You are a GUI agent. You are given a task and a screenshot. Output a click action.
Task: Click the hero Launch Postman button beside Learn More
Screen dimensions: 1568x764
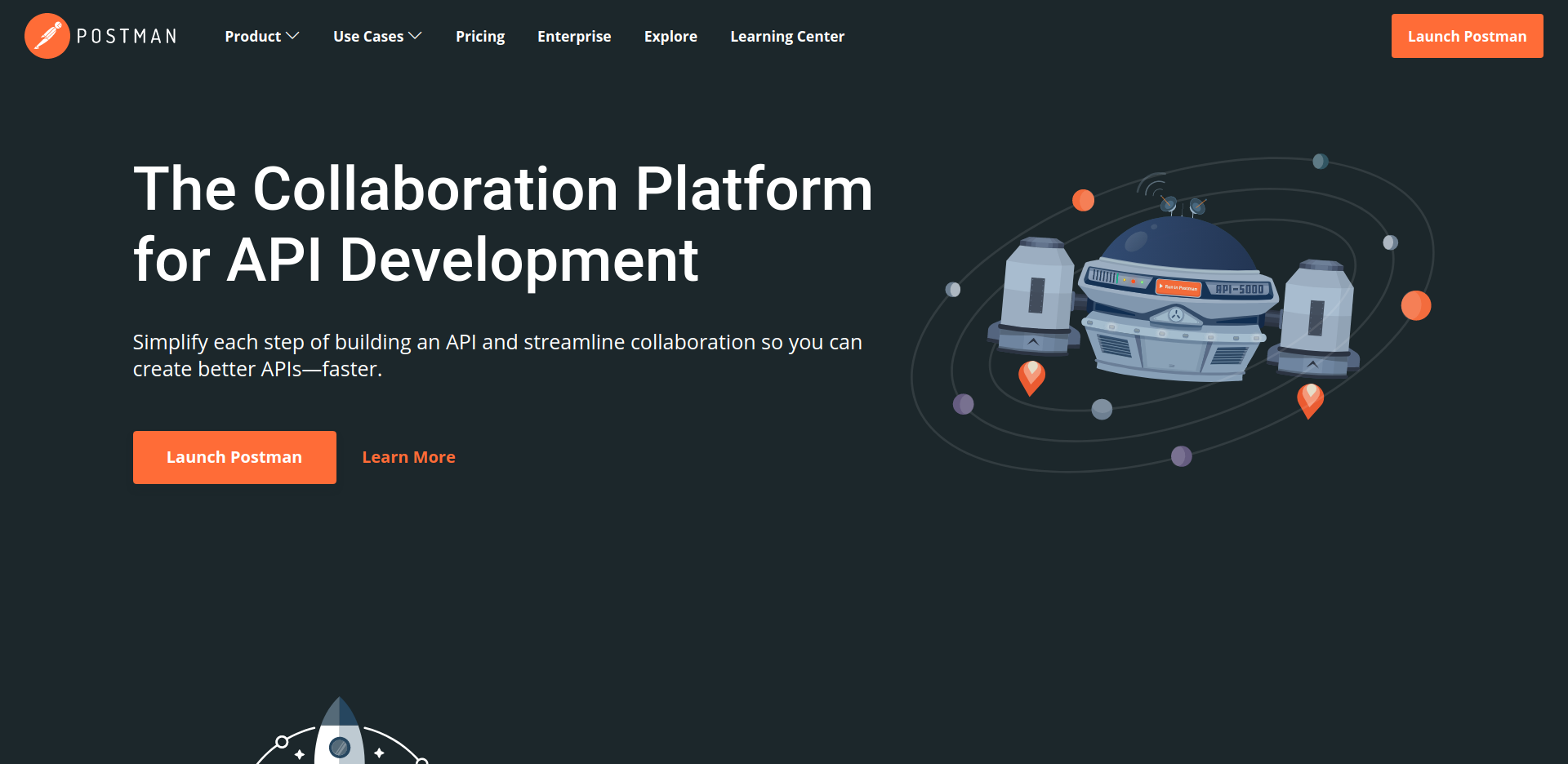(234, 457)
